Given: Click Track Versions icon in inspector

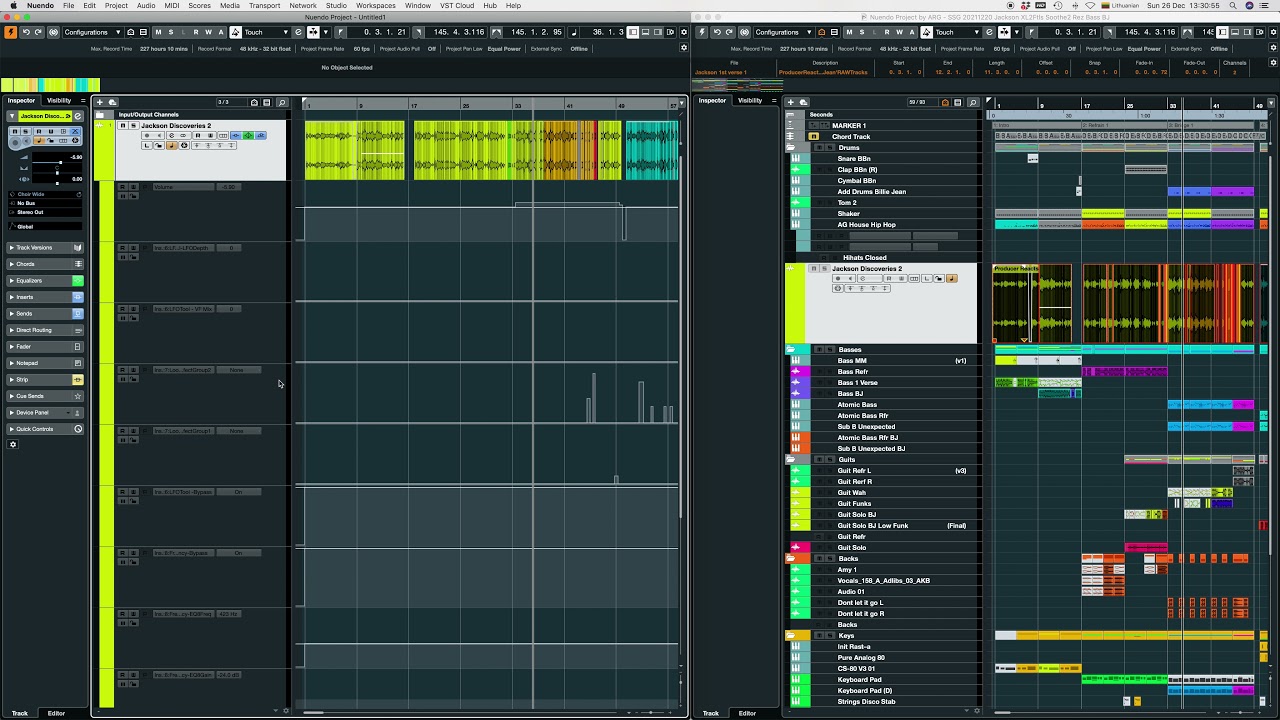Looking at the screenshot, I should coord(78,248).
